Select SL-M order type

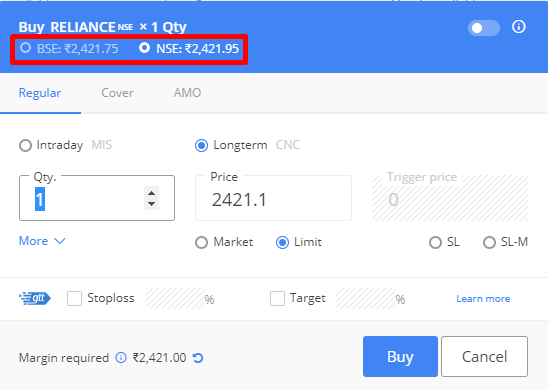pyautogui.click(x=489, y=243)
